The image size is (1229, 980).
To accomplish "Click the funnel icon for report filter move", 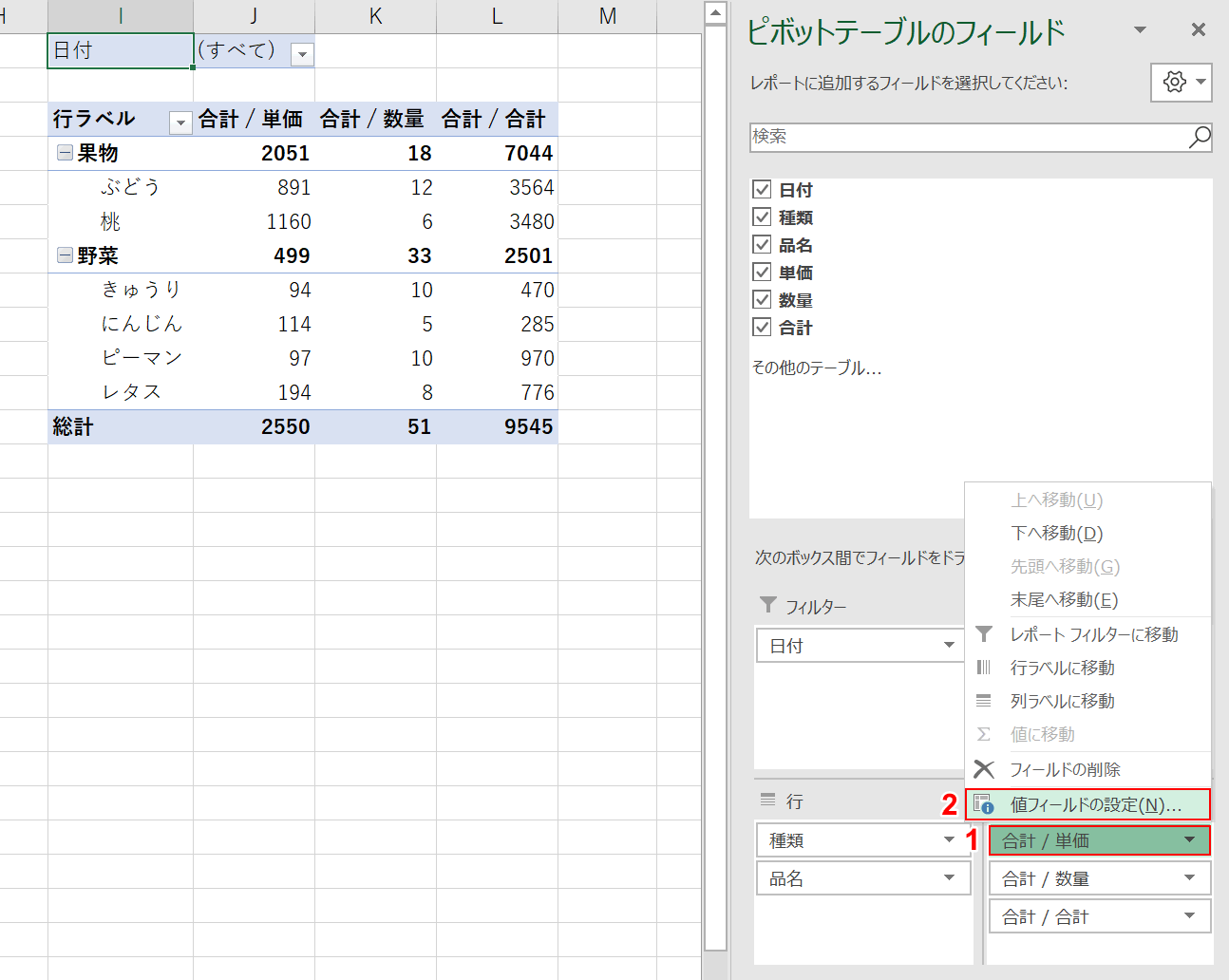I will click(984, 634).
